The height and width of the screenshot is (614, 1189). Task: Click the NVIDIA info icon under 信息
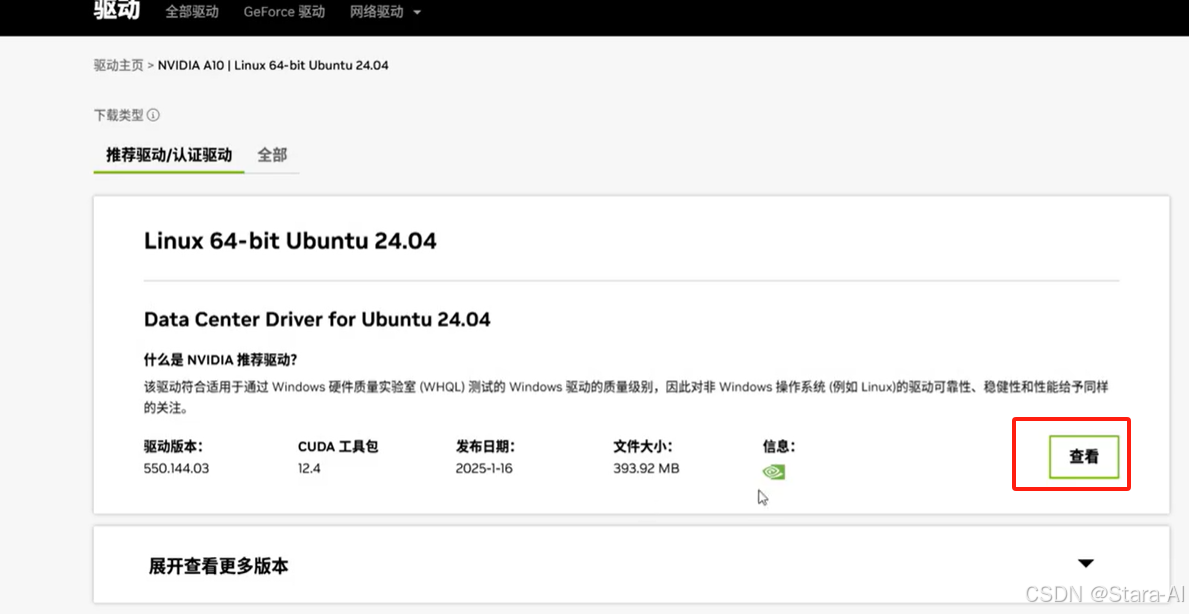coord(773,472)
